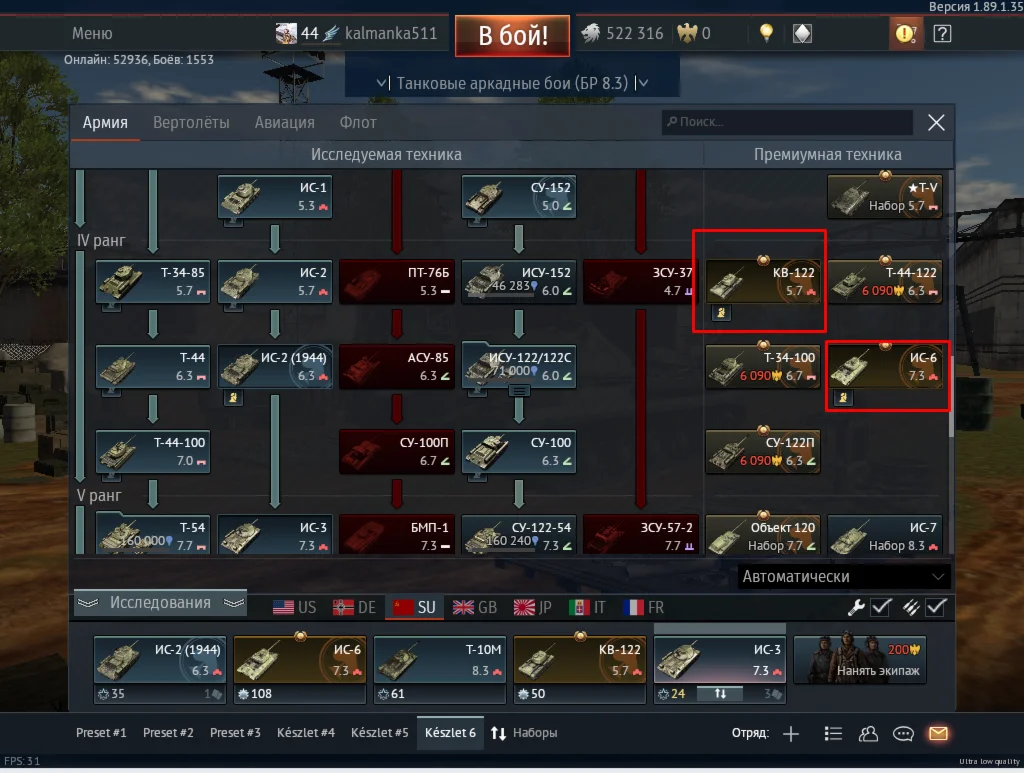The image size is (1024, 773).
Task: Switch to the Флот tab
Action: pyautogui.click(x=358, y=122)
